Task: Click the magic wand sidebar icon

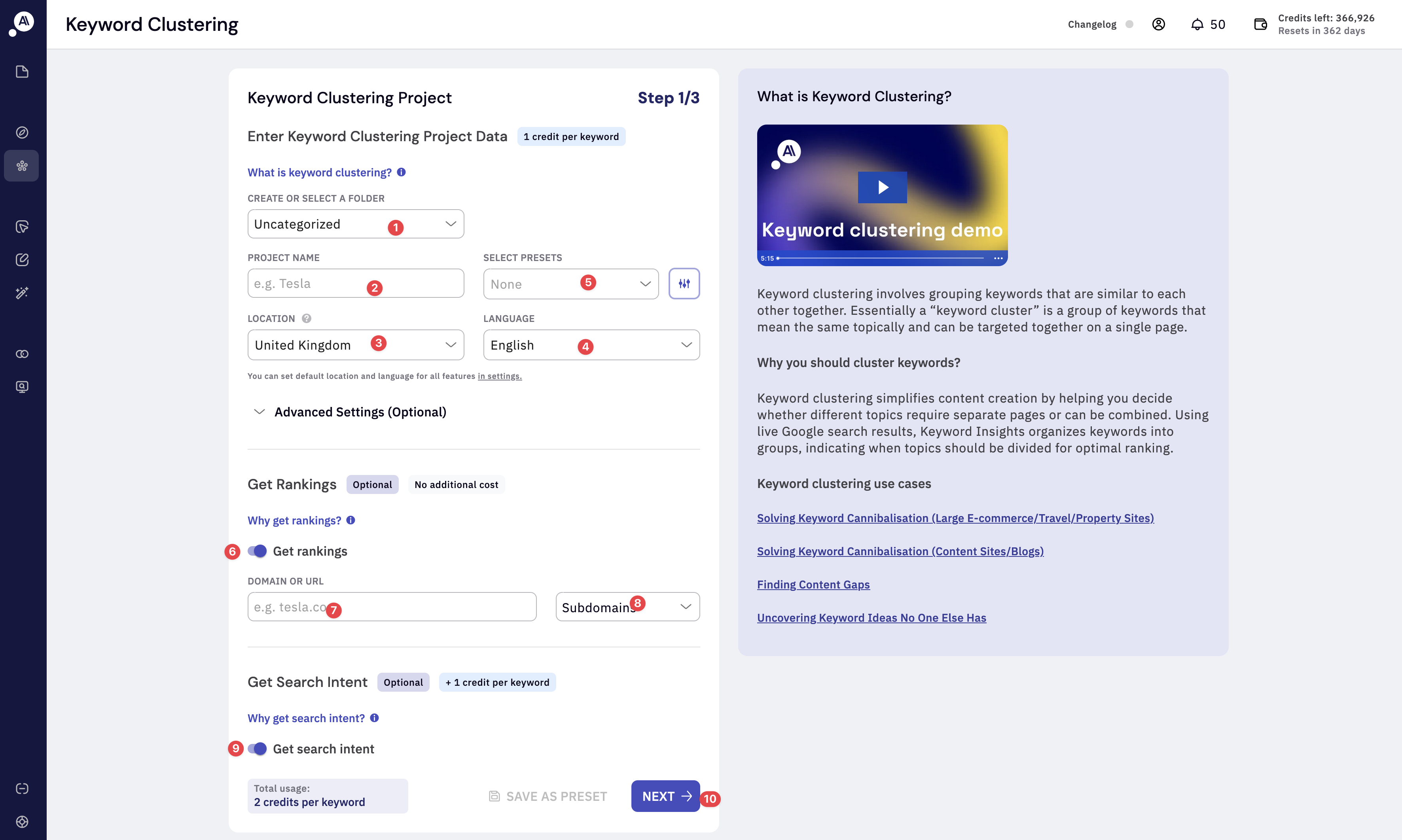Action: (22, 293)
